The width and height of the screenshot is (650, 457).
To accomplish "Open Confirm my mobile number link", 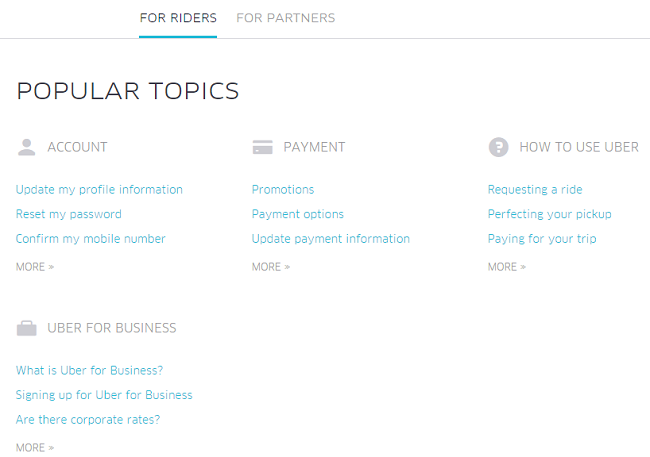I will point(90,238).
